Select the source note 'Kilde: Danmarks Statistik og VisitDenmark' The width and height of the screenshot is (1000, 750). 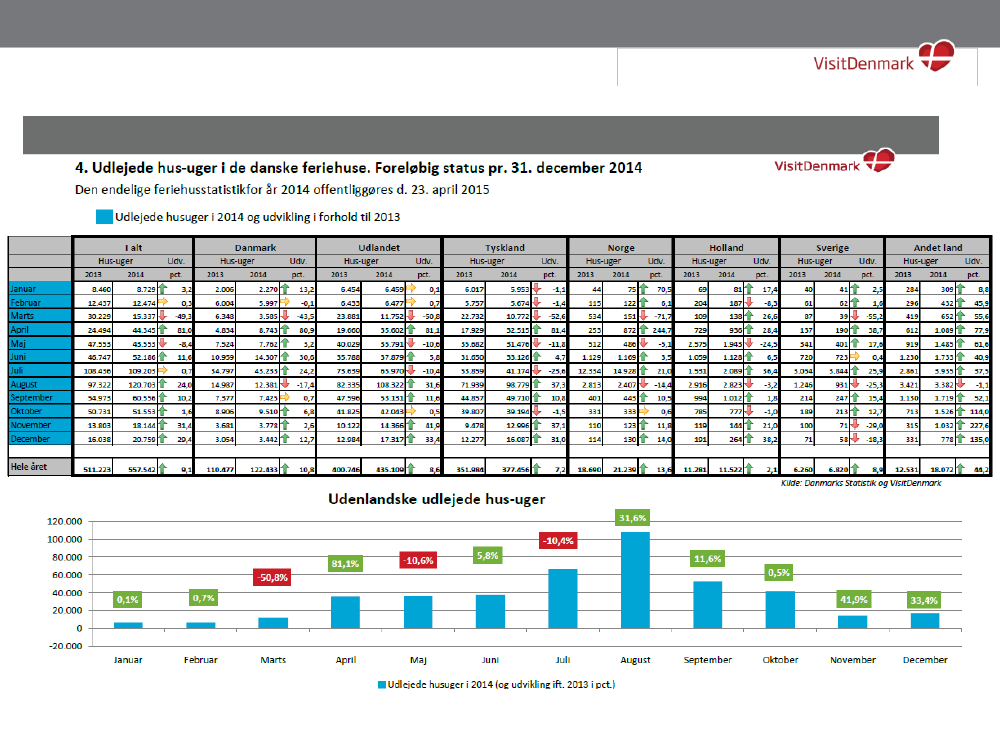861,483
